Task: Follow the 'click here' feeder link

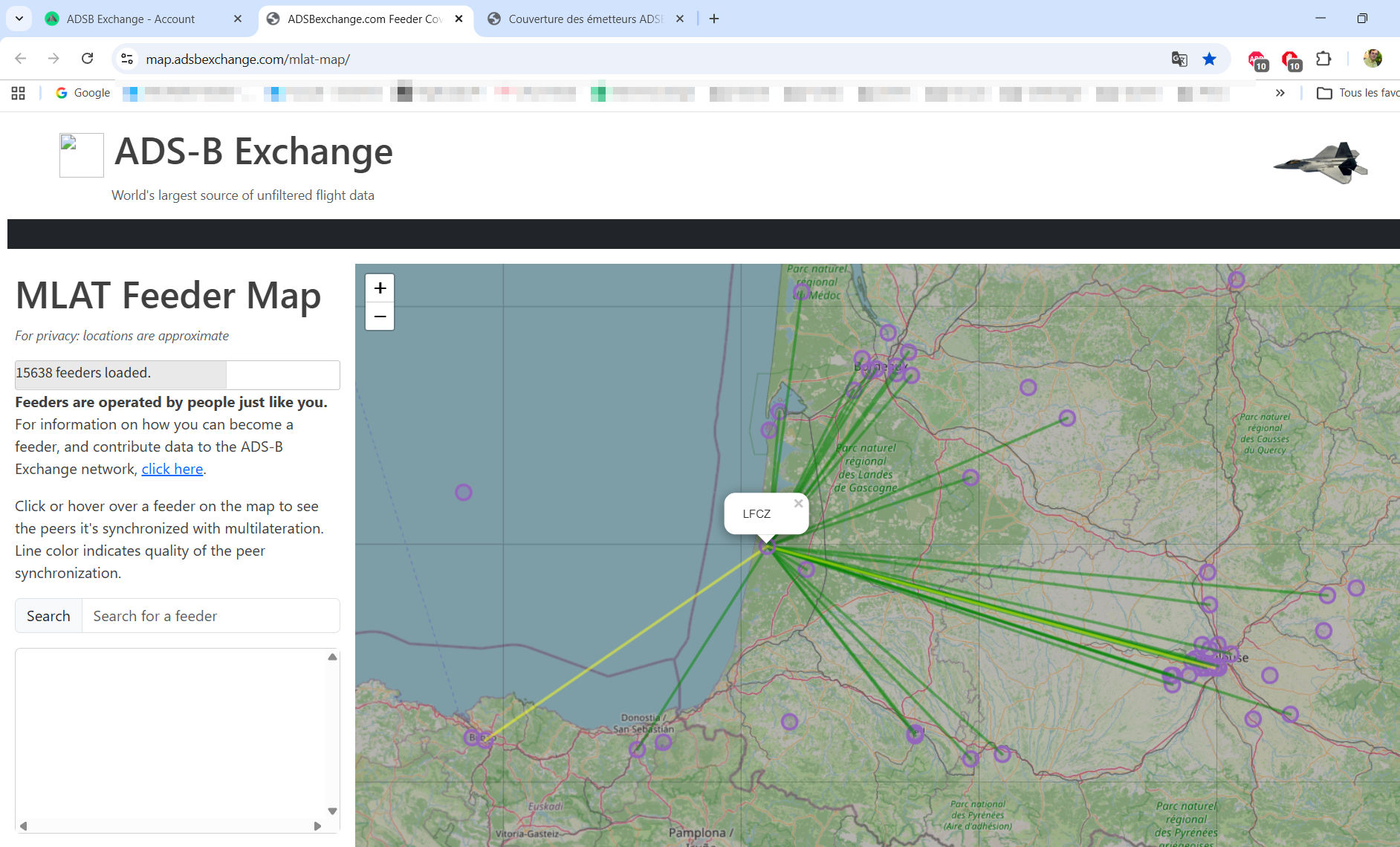Action: [x=172, y=469]
